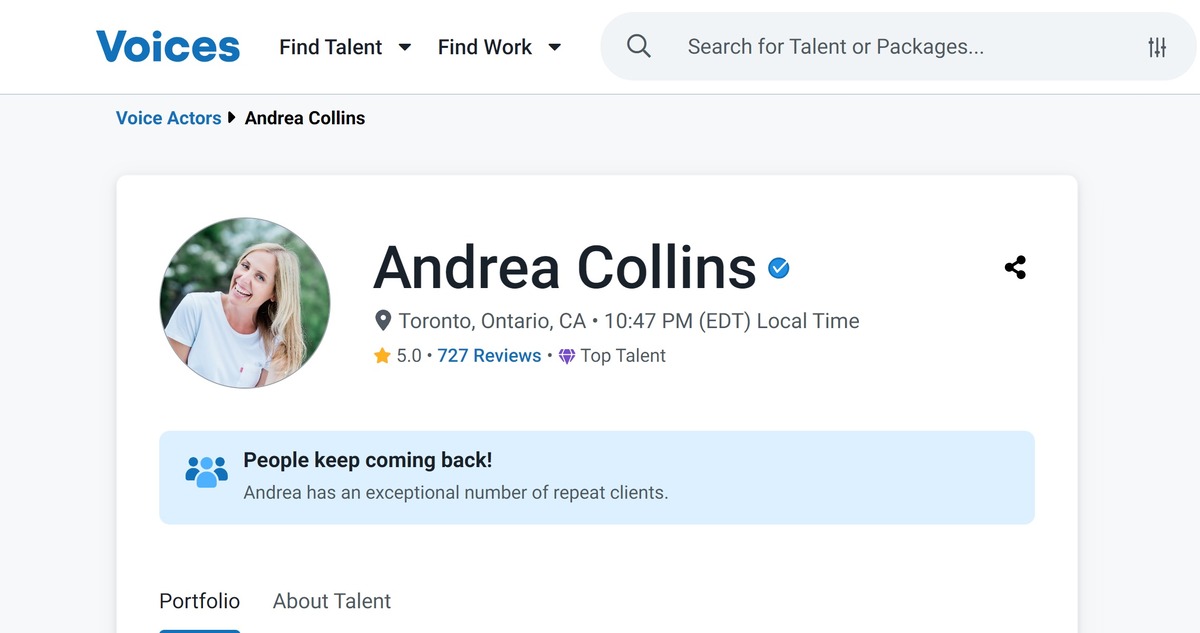This screenshot has height=633, width=1200.
Task: Click the verified checkmark badge beside the name
Action: [778, 267]
